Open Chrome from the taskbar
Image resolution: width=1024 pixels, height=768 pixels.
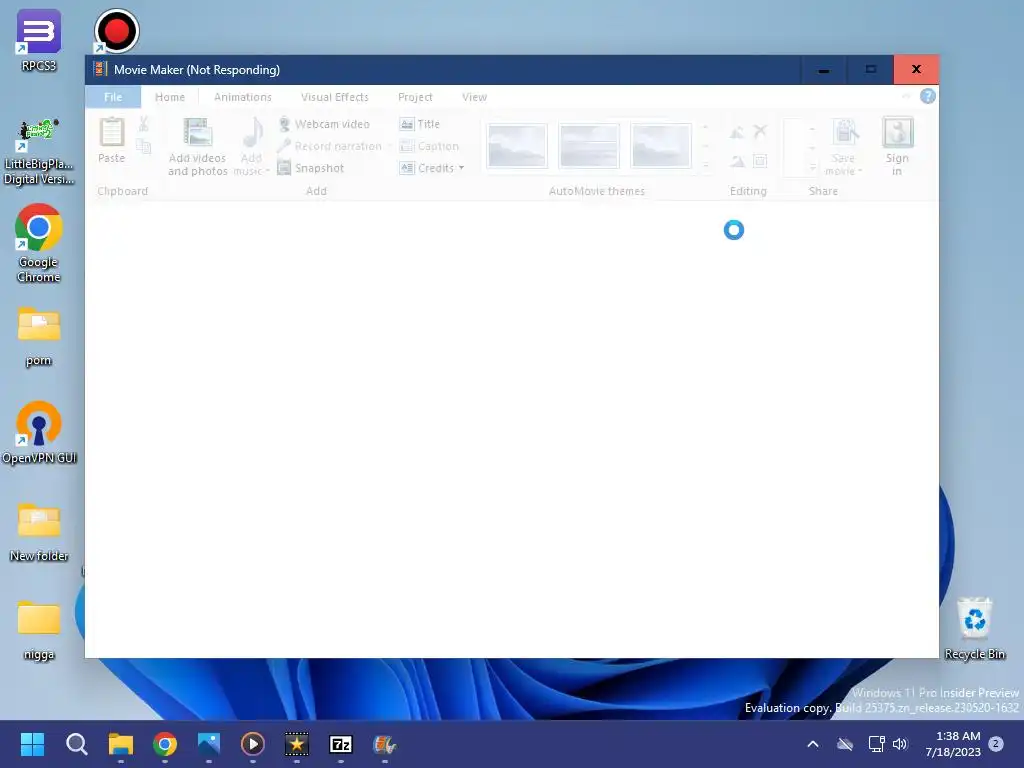click(x=165, y=744)
